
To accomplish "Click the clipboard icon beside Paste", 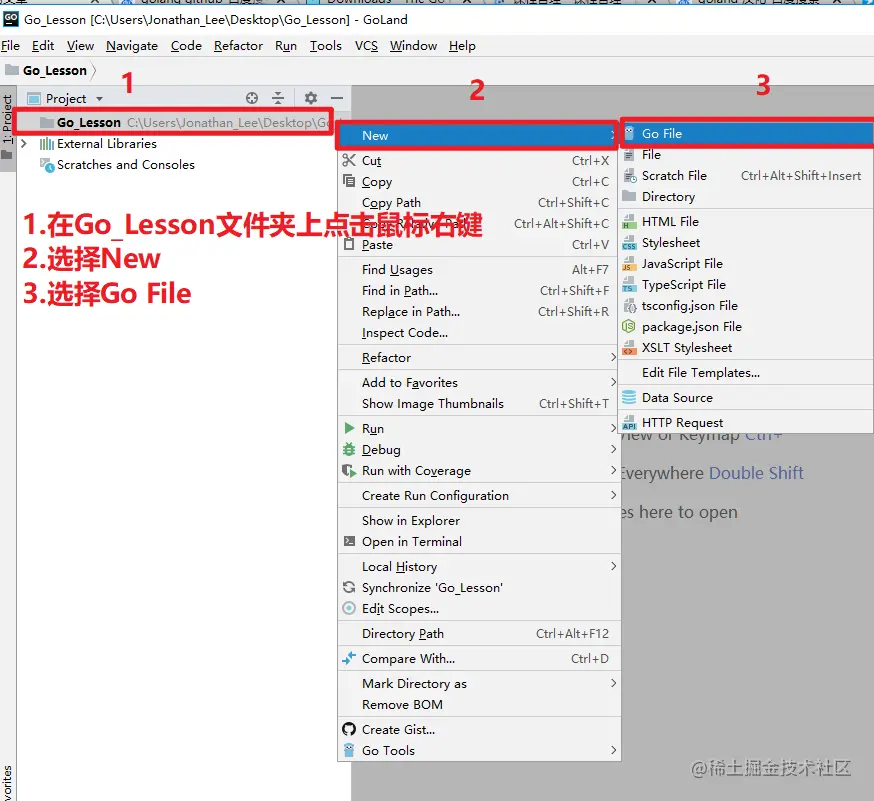I will click(349, 244).
